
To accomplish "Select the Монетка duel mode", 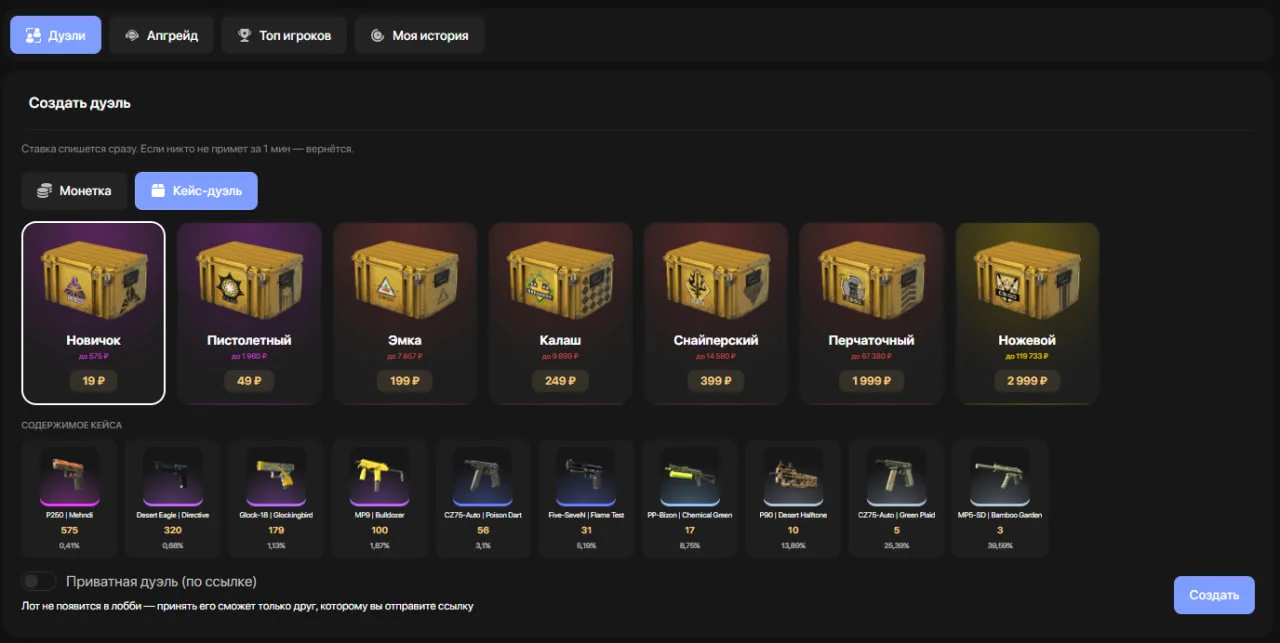I will (x=75, y=190).
